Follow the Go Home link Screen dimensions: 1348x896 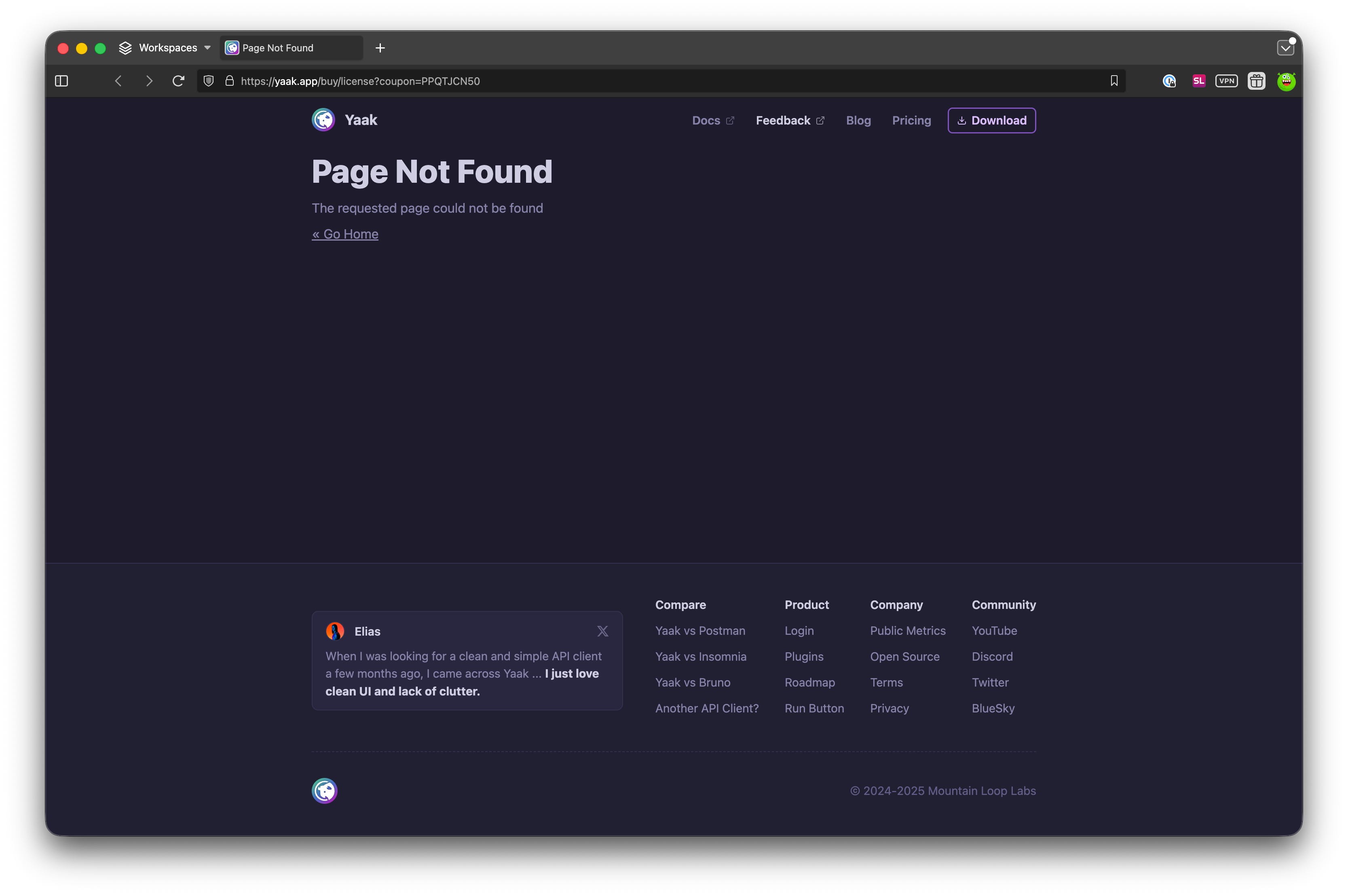[345, 234]
